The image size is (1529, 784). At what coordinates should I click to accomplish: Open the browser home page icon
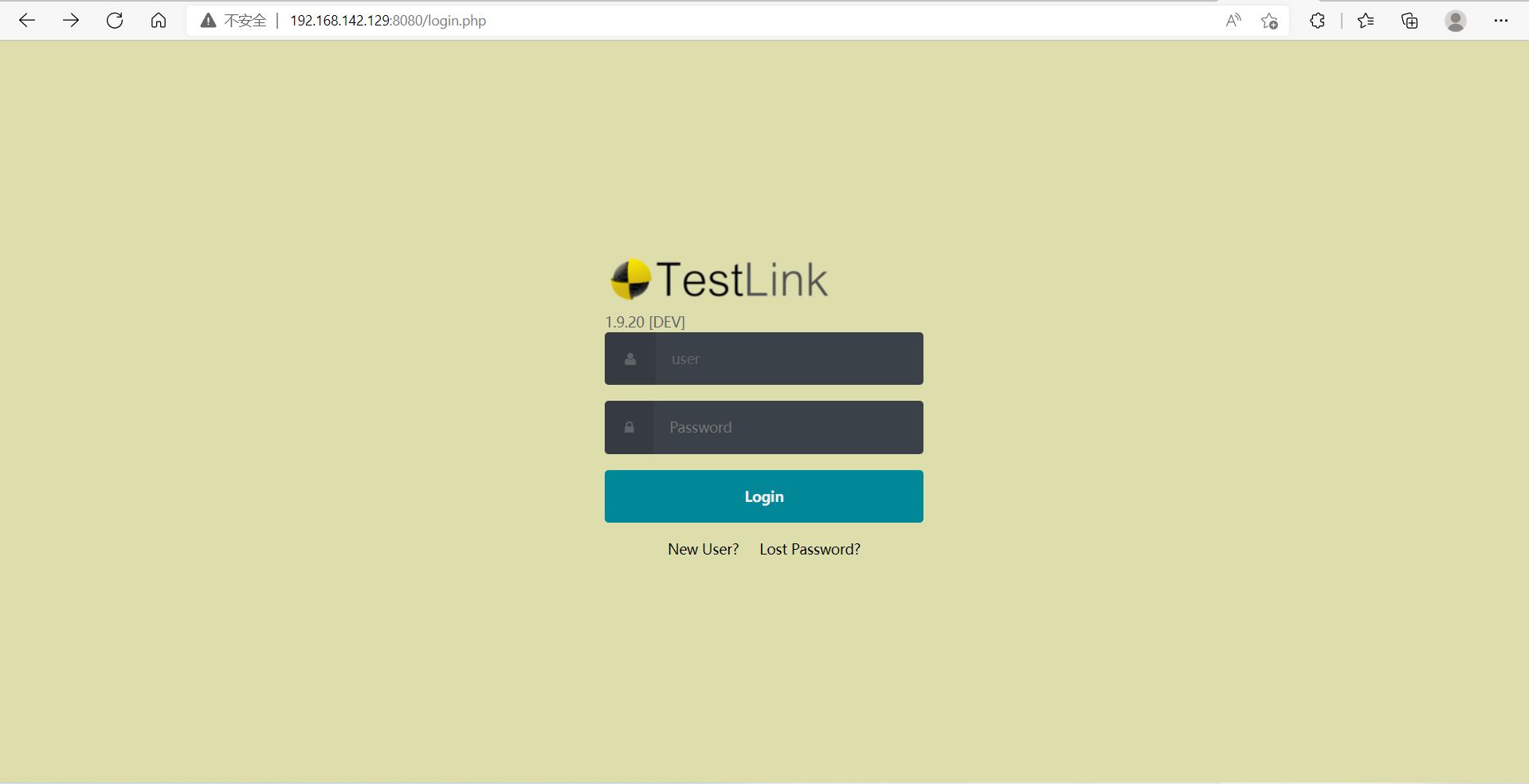(x=159, y=21)
